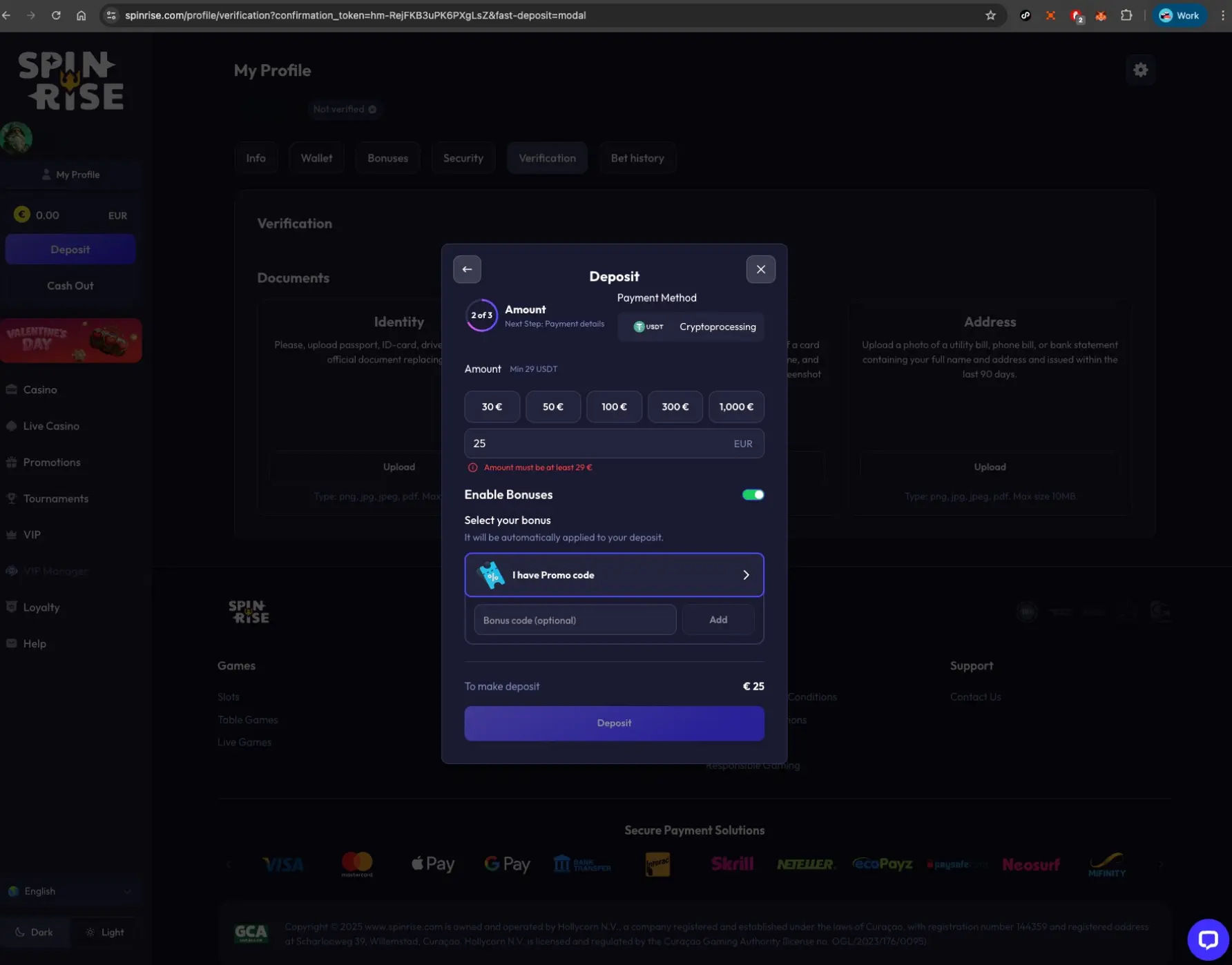Screen dimensions: 1232x965
Task: Open the Wallet tab
Action: point(316,158)
